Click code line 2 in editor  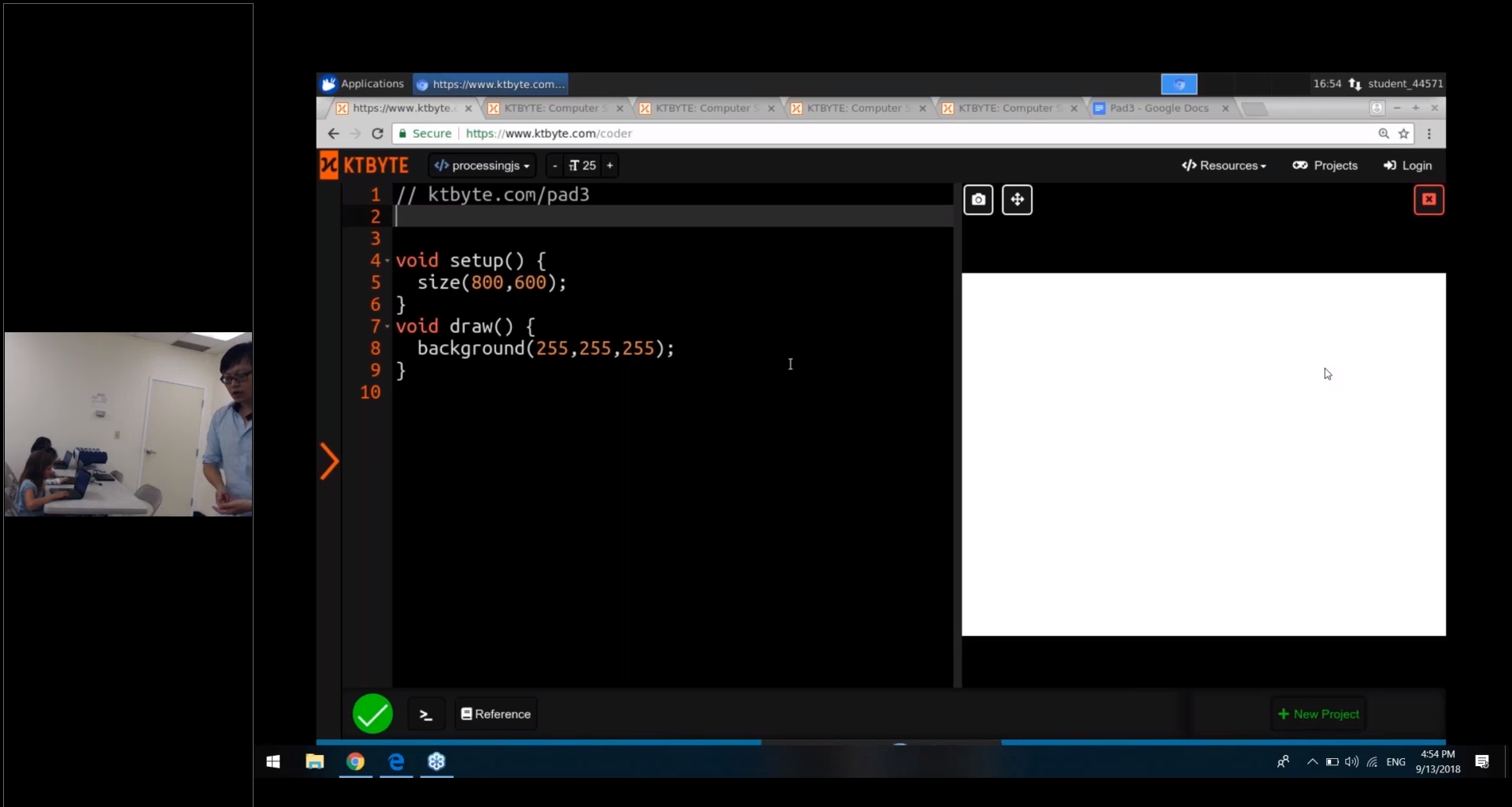pos(673,217)
